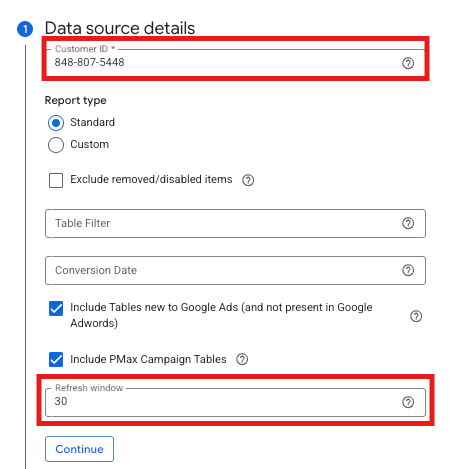Screen dimensions: 451x469
Task: Select the Custom report type
Action: point(56,145)
